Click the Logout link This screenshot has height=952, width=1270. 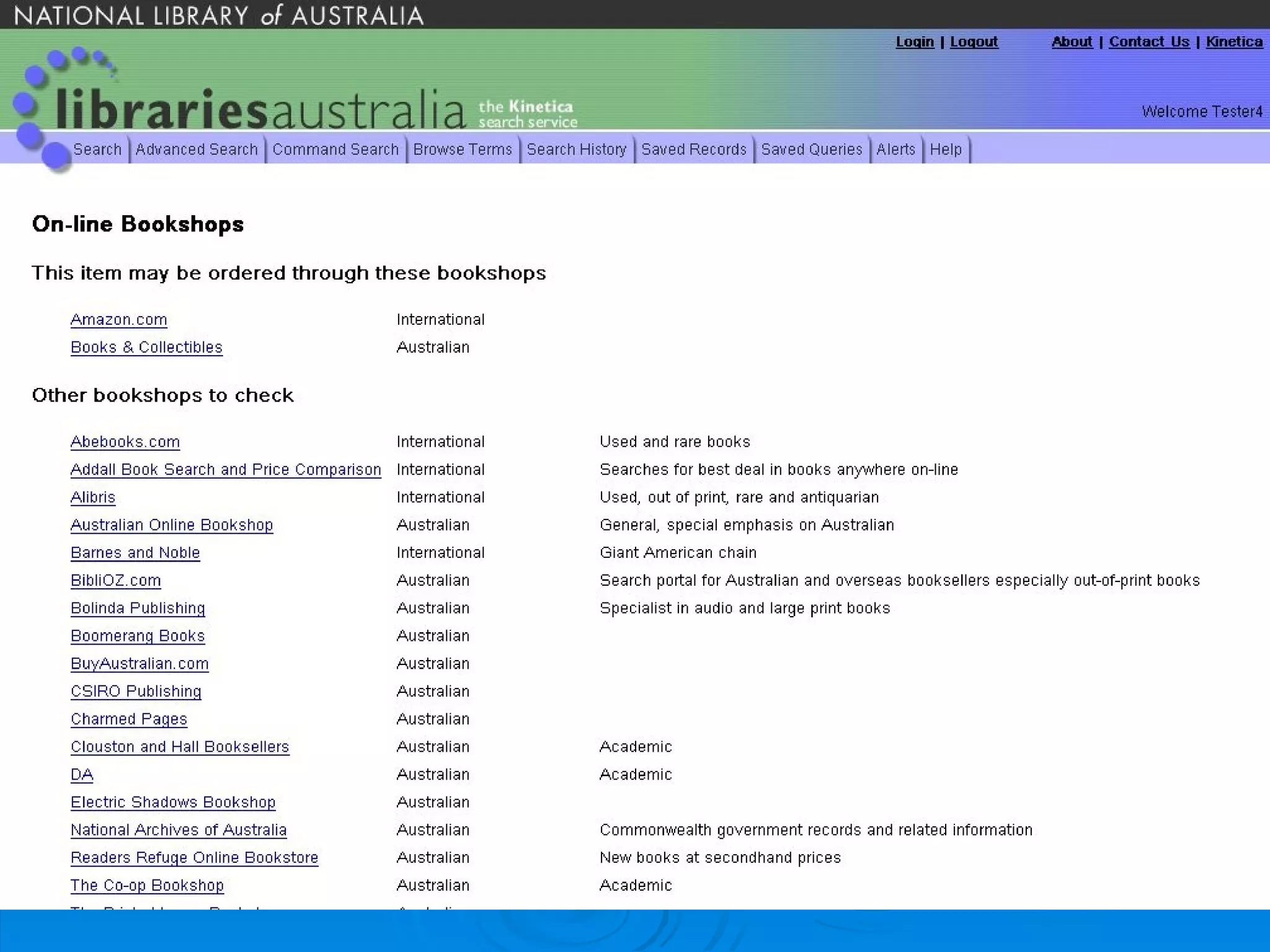[x=974, y=42]
